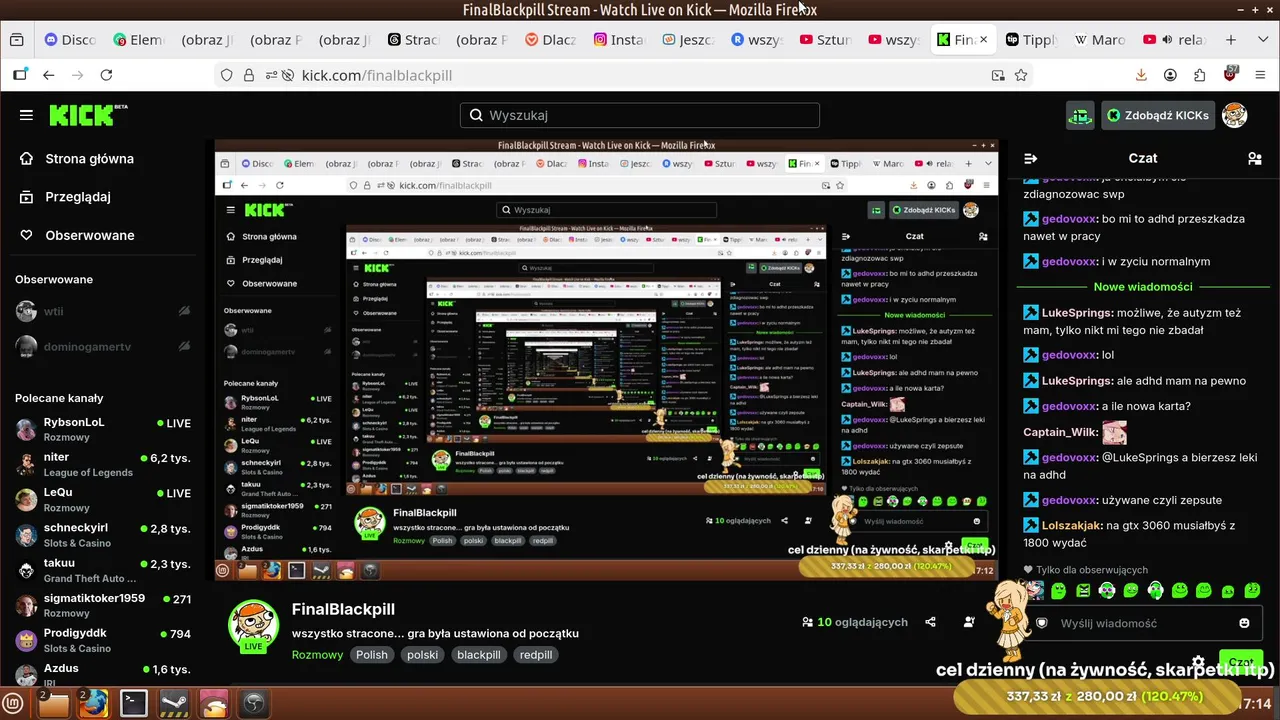This screenshot has width=1280, height=720.
Task: Open chat settings gear icon
Action: pyautogui.click(x=1198, y=662)
